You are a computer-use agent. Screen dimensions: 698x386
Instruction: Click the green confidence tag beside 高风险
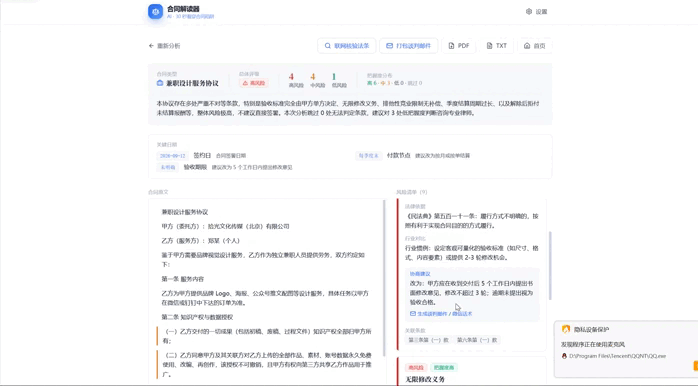[444, 368]
